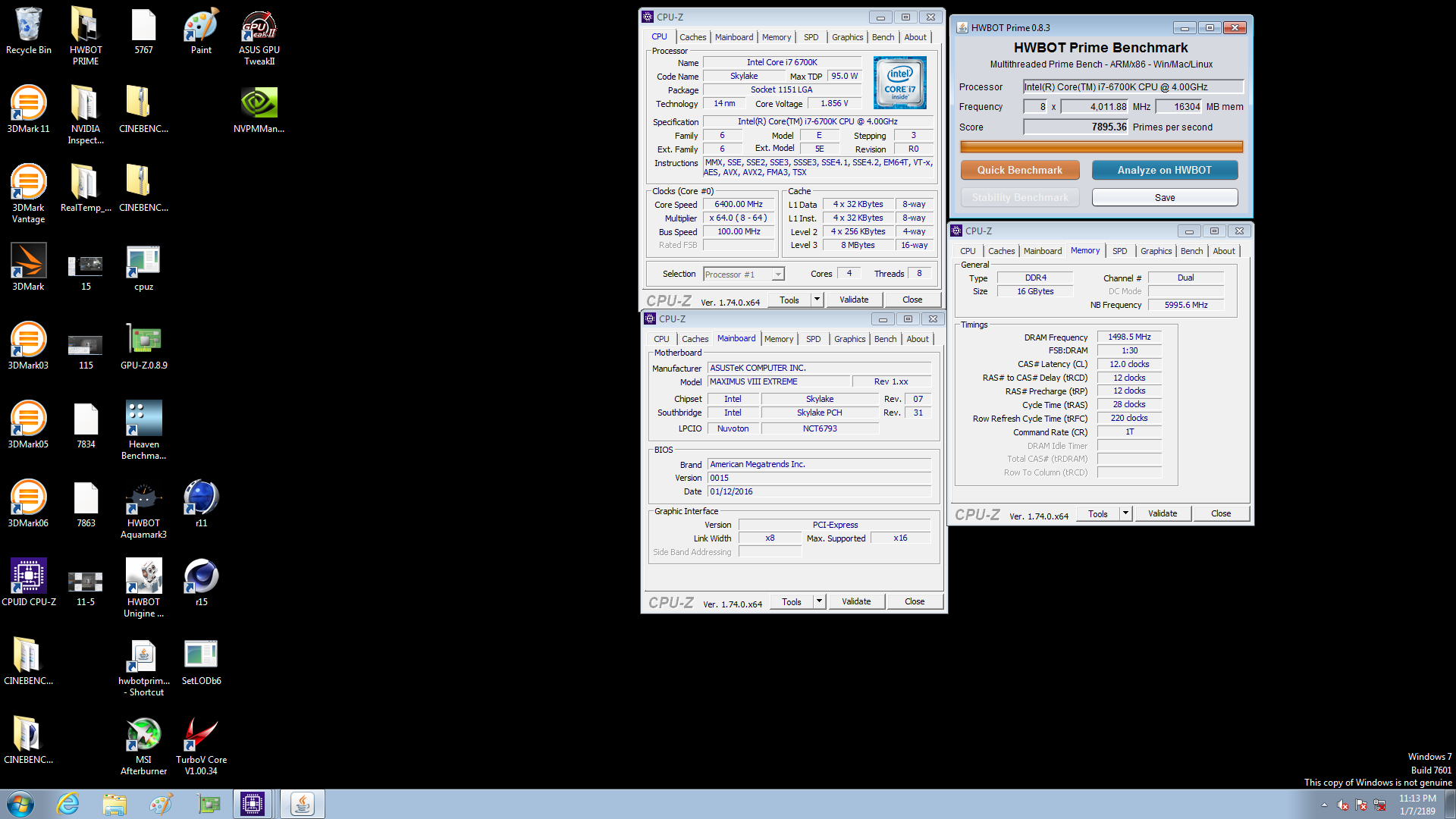
Task: Launch Heaven Benchmark
Action: (143, 429)
